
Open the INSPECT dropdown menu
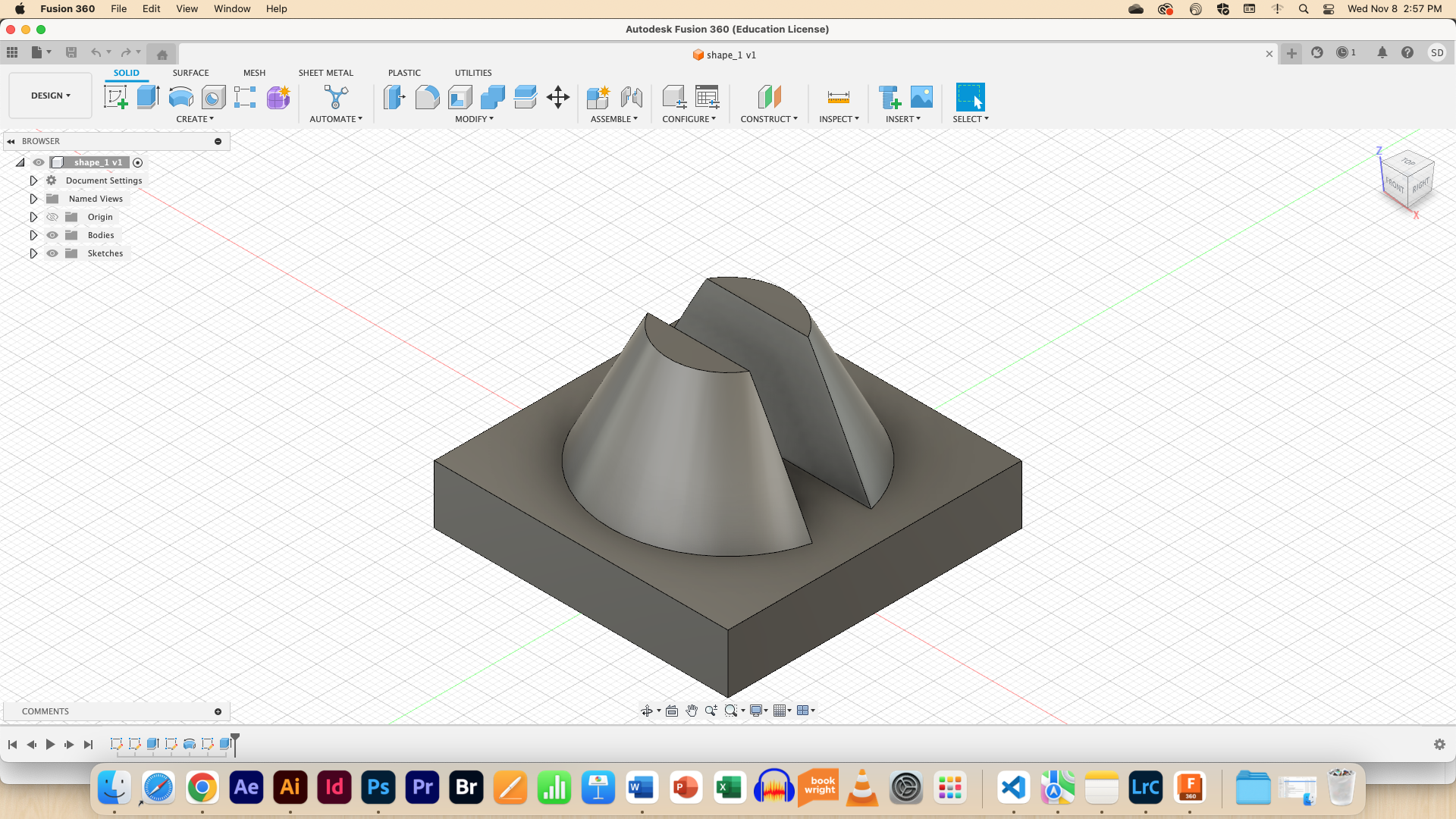[839, 119]
